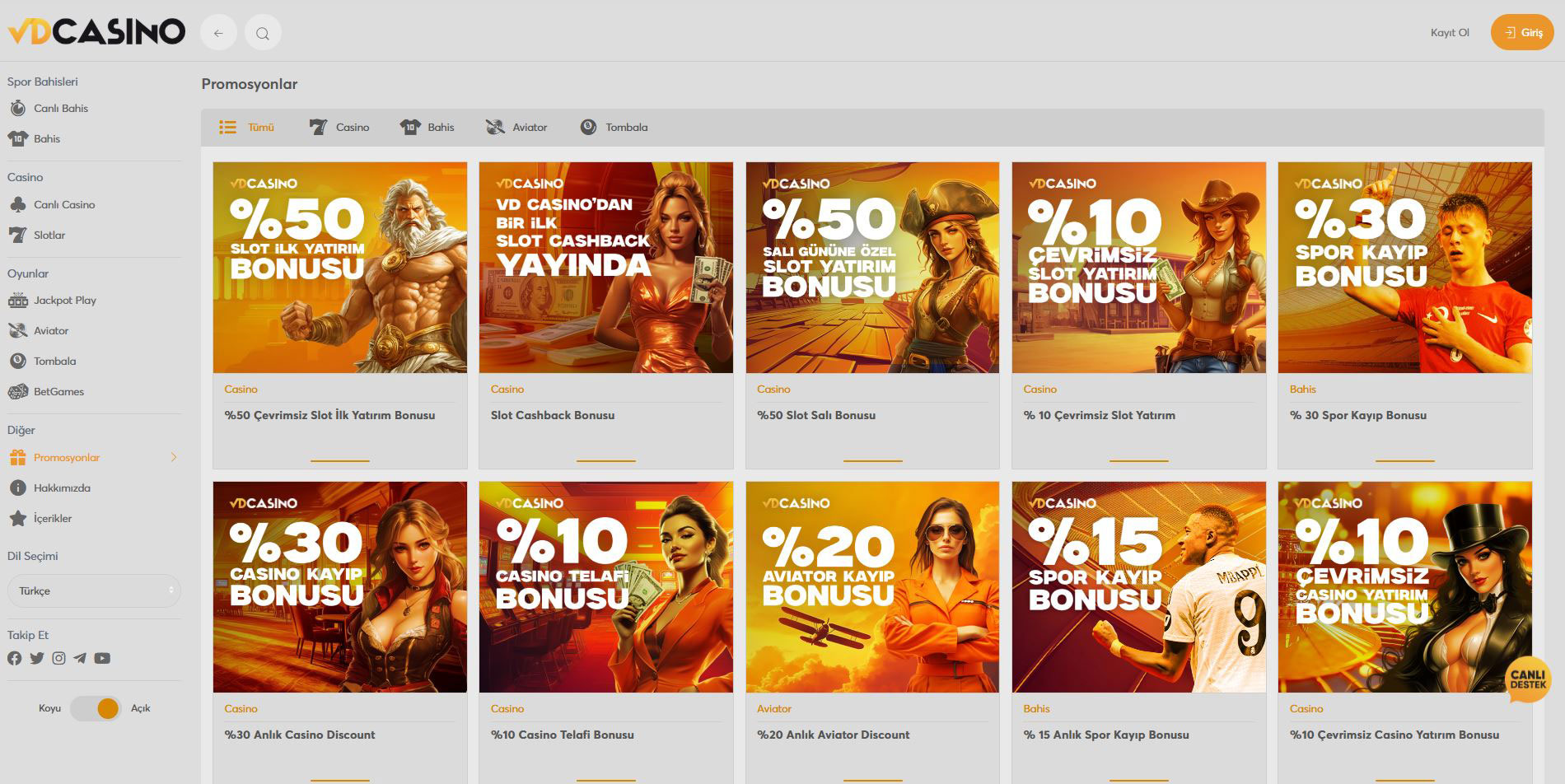The image size is (1565, 784).
Task: Click the Casino seven icon in filter bar
Action: [x=318, y=127]
